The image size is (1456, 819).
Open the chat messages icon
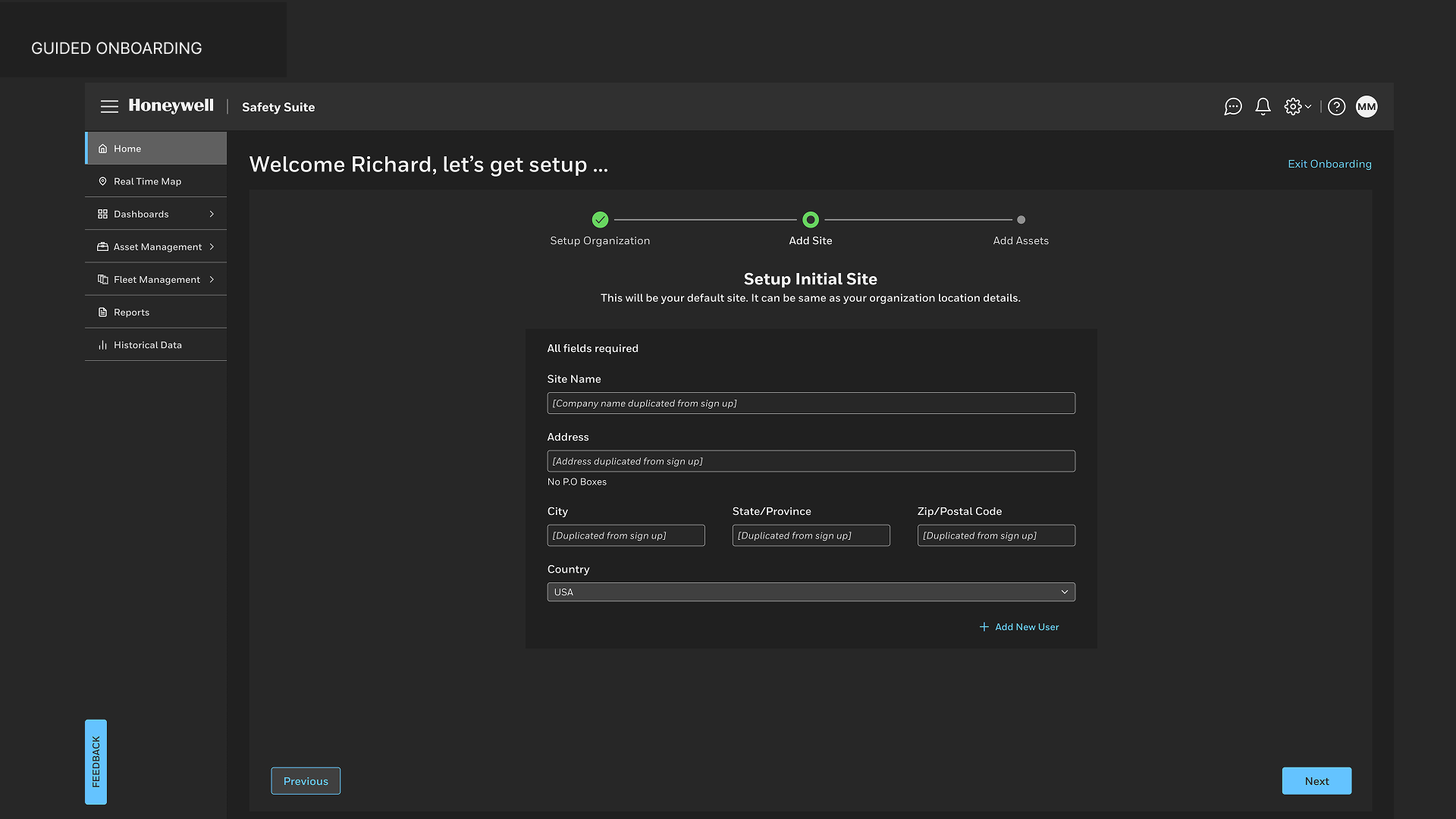click(1233, 107)
